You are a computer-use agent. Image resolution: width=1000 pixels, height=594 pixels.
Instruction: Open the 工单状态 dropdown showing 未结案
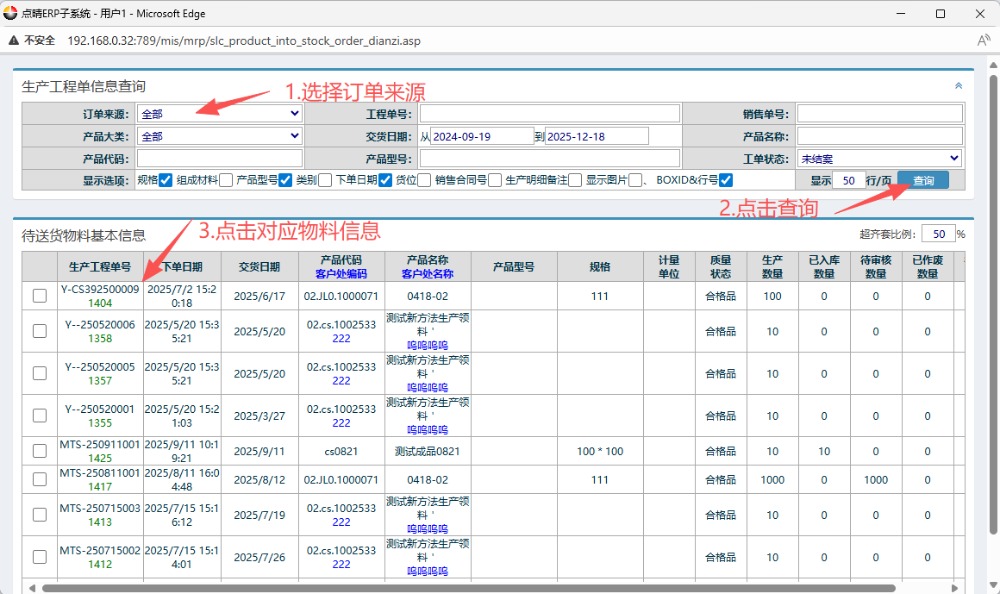coord(879,159)
